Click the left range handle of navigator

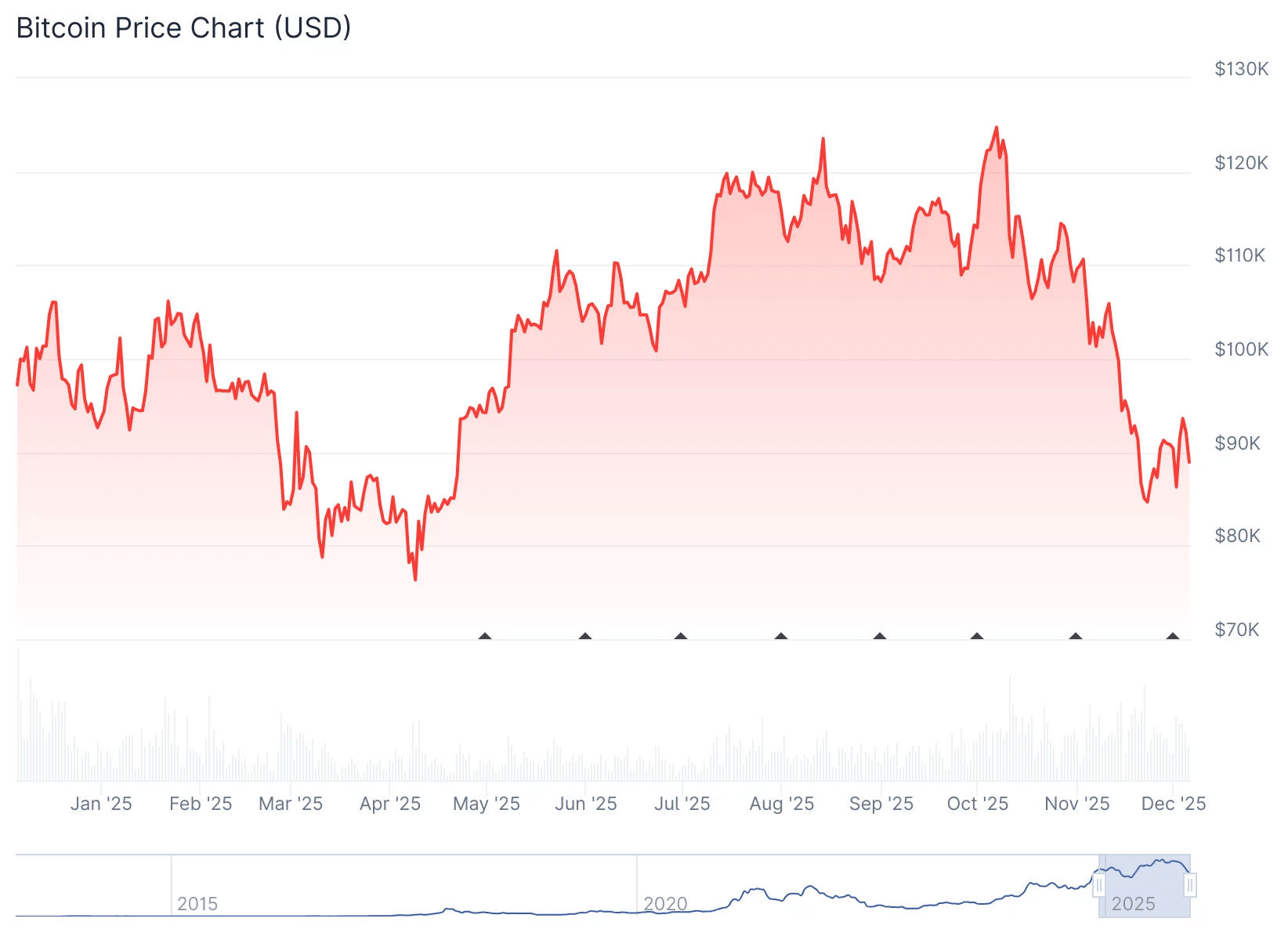(1099, 886)
